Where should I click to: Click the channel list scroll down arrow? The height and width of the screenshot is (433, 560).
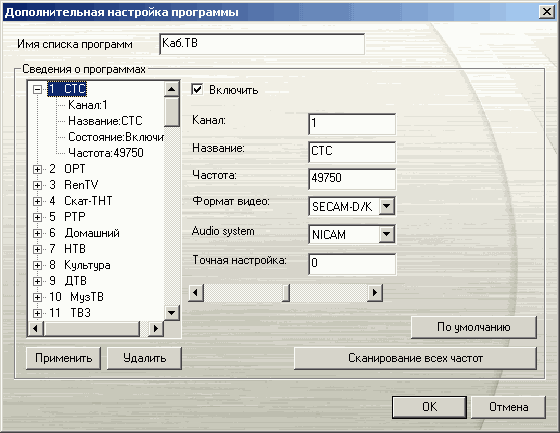click(172, 313)
